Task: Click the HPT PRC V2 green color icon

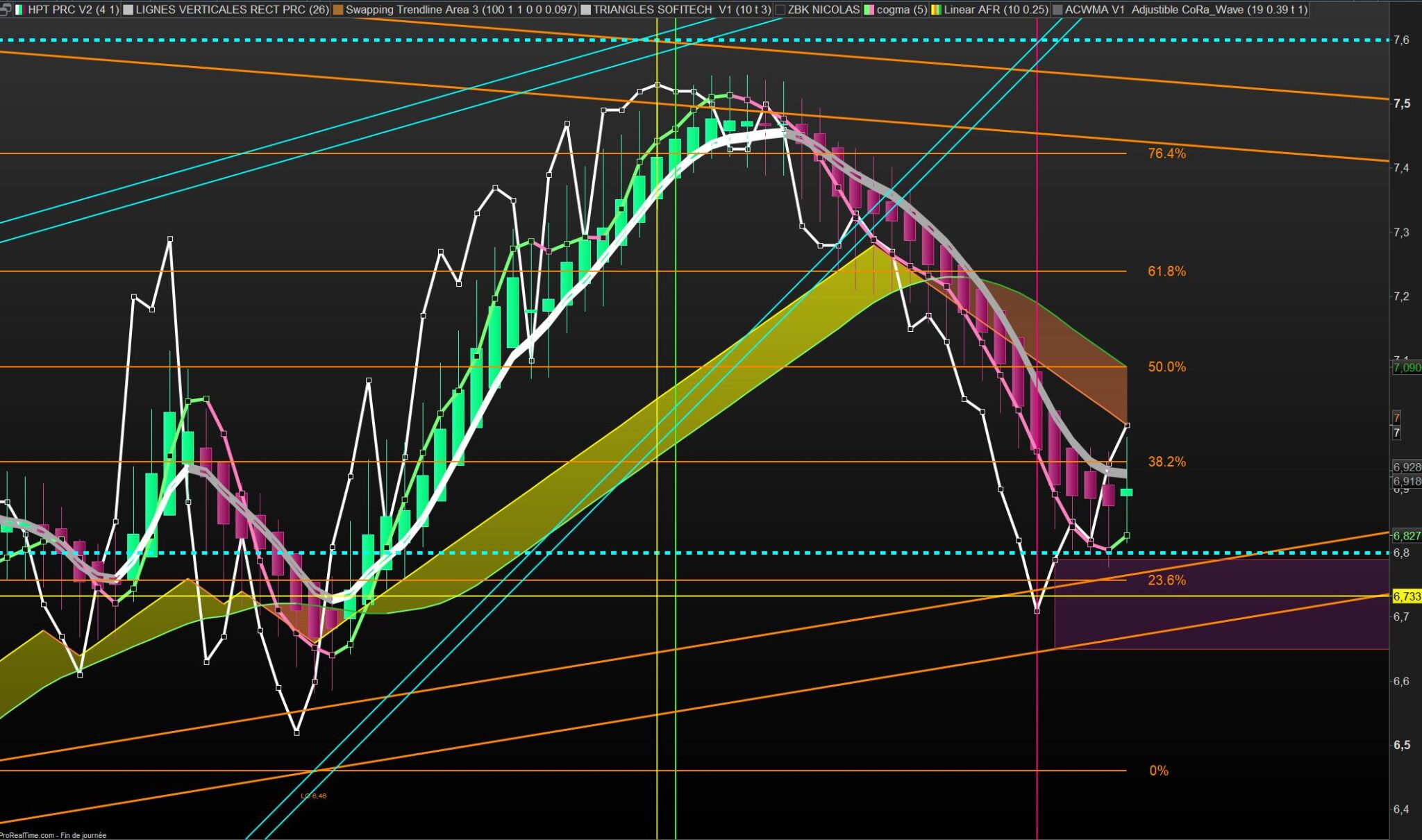Action: pos(19,10)
